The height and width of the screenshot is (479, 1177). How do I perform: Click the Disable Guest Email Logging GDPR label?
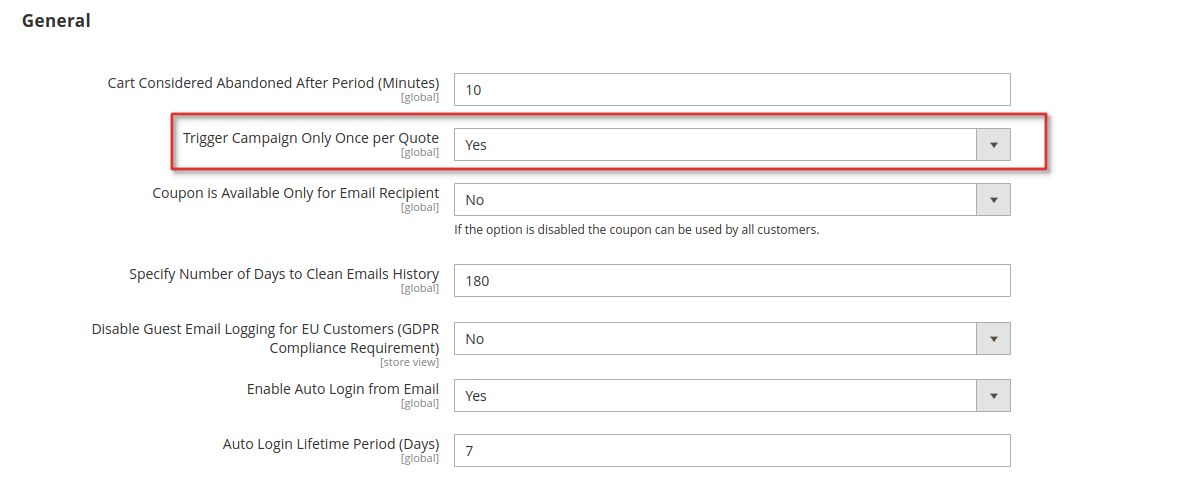[x=266, y=339]
